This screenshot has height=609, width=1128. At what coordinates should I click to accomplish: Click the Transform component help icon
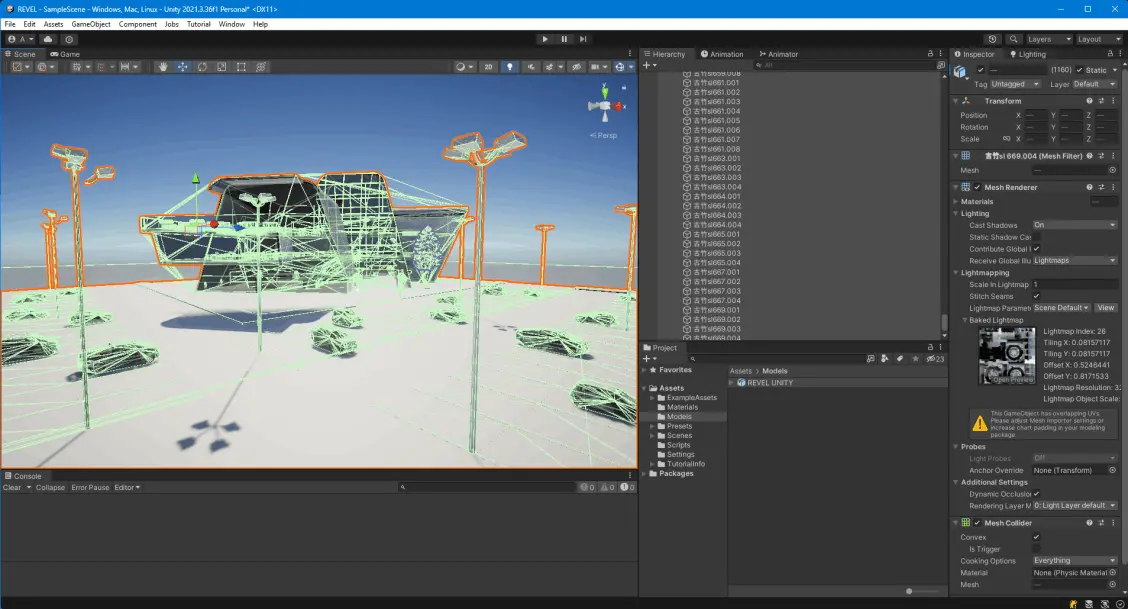click(x=1089, y=101)
